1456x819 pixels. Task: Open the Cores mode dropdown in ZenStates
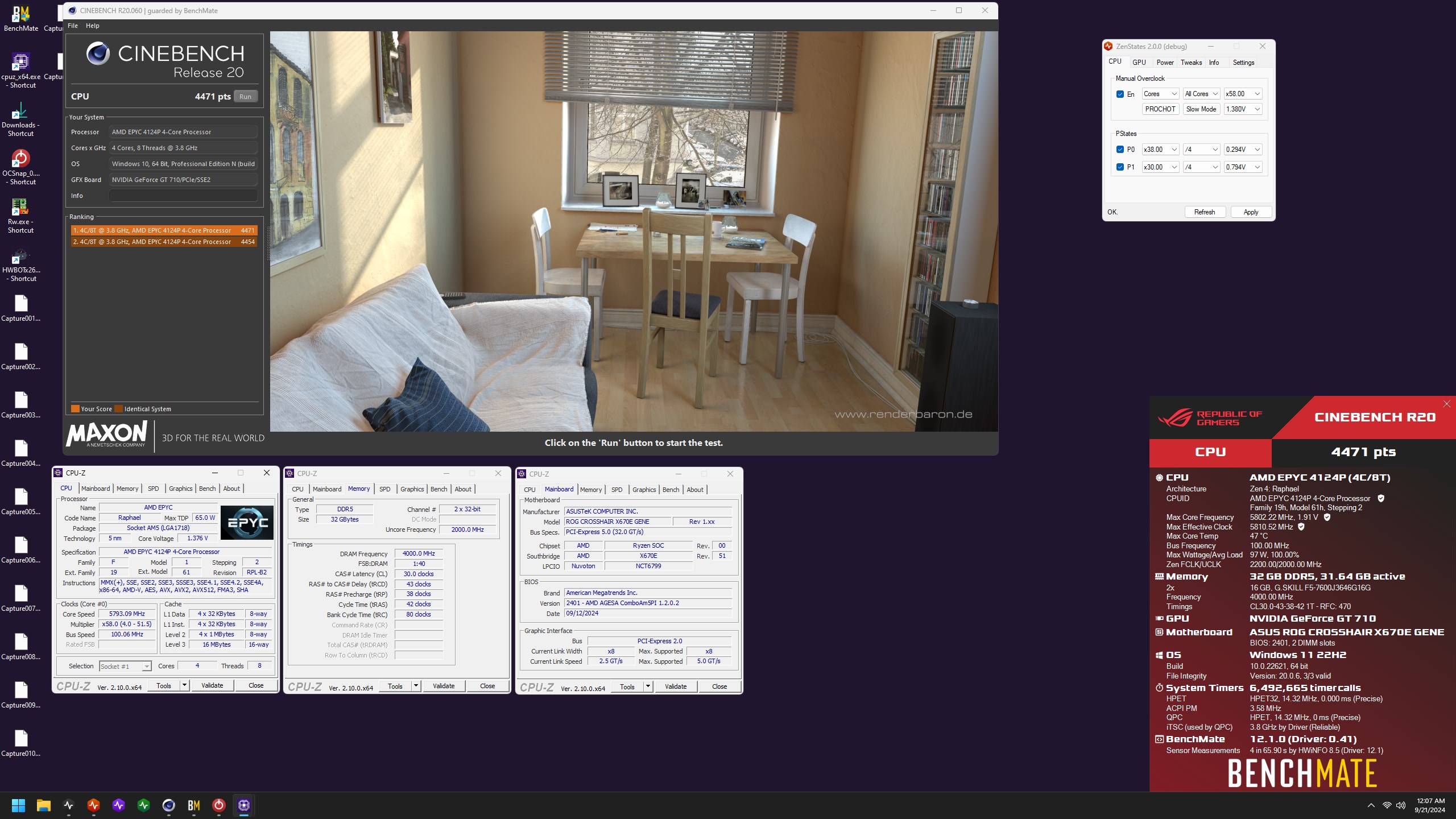click(x=1160, y=94)
